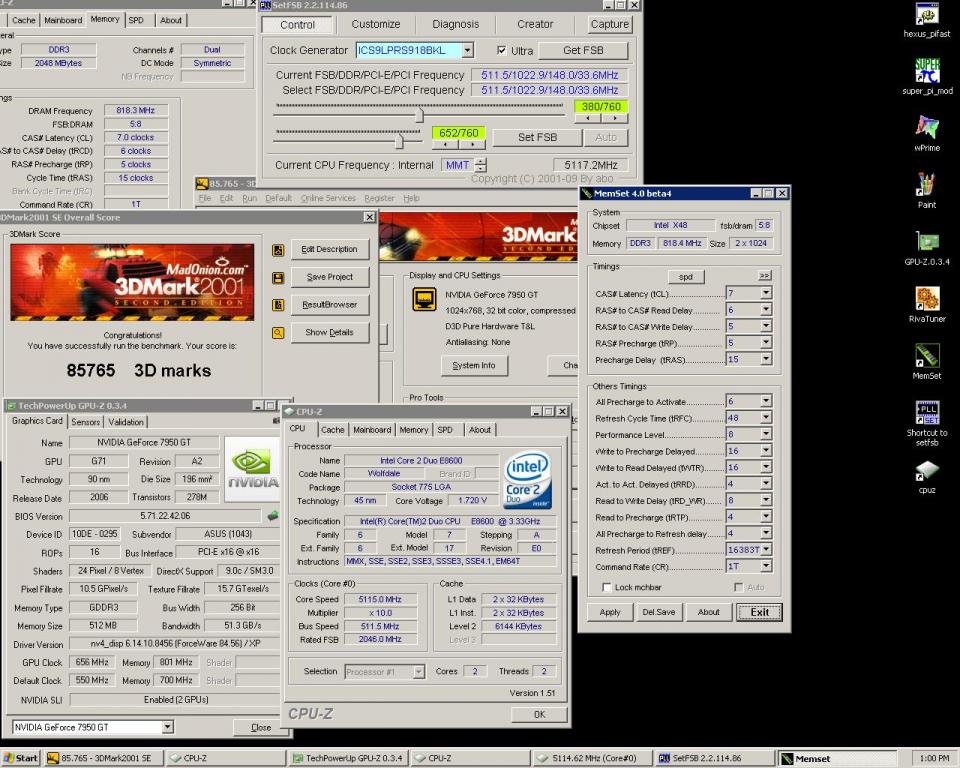Viewport: 960px width, 768px height.
Task: Click the magnifier icon beside Show Details
Action: [278, 333]
